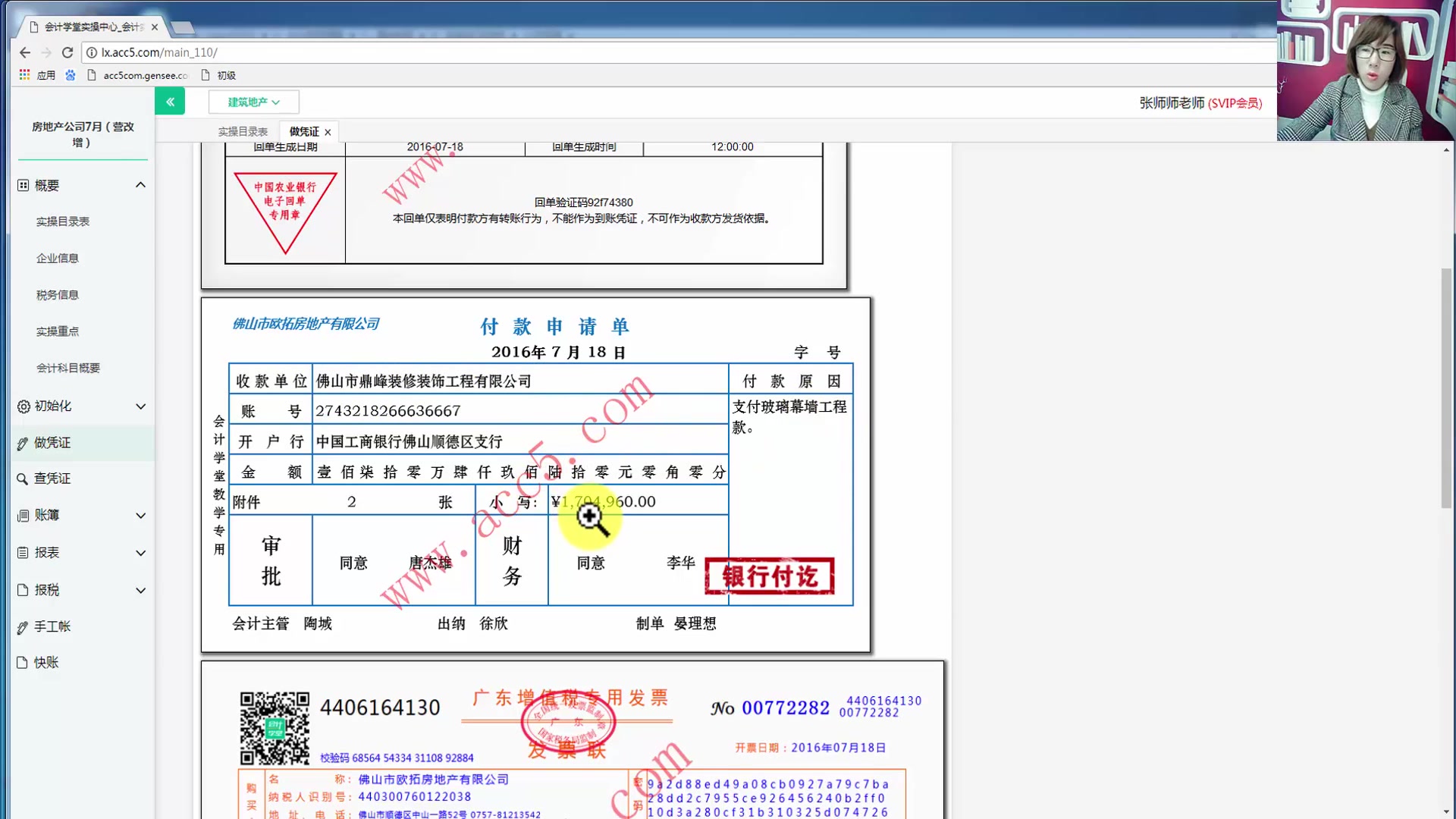The width and height of the screenshot is (1456, 819).
Task: Open 会计科目概要 in the sidebar
Action: [x=68, y=368]
